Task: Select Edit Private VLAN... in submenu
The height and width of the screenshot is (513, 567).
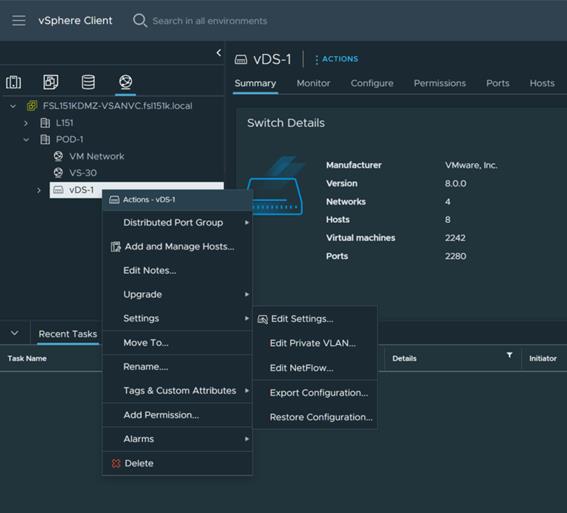Action: click(x=315, y=343)
